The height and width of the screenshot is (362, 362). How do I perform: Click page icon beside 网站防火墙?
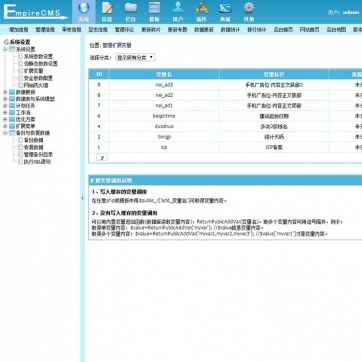click(x=20, y=85)
